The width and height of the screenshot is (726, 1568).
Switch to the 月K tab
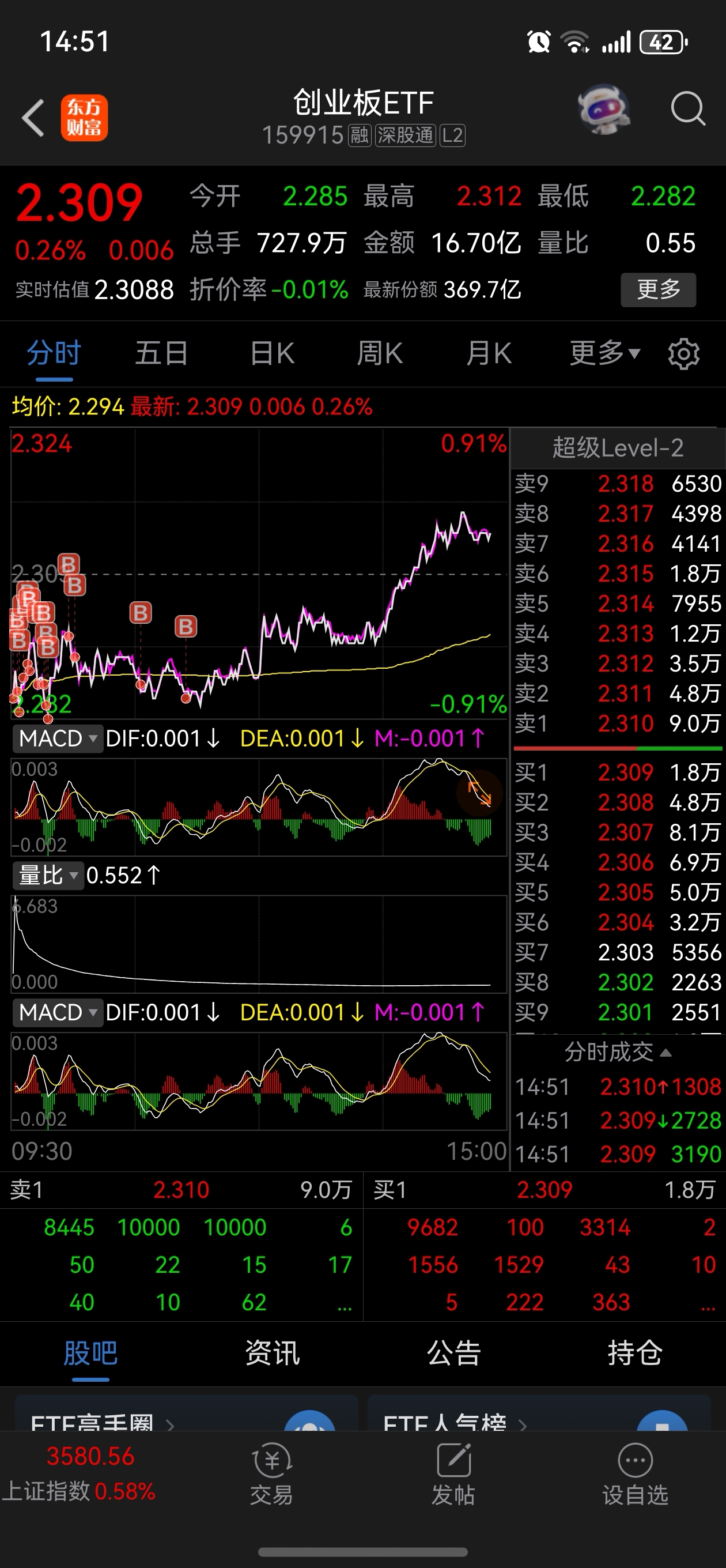[489, 353]
